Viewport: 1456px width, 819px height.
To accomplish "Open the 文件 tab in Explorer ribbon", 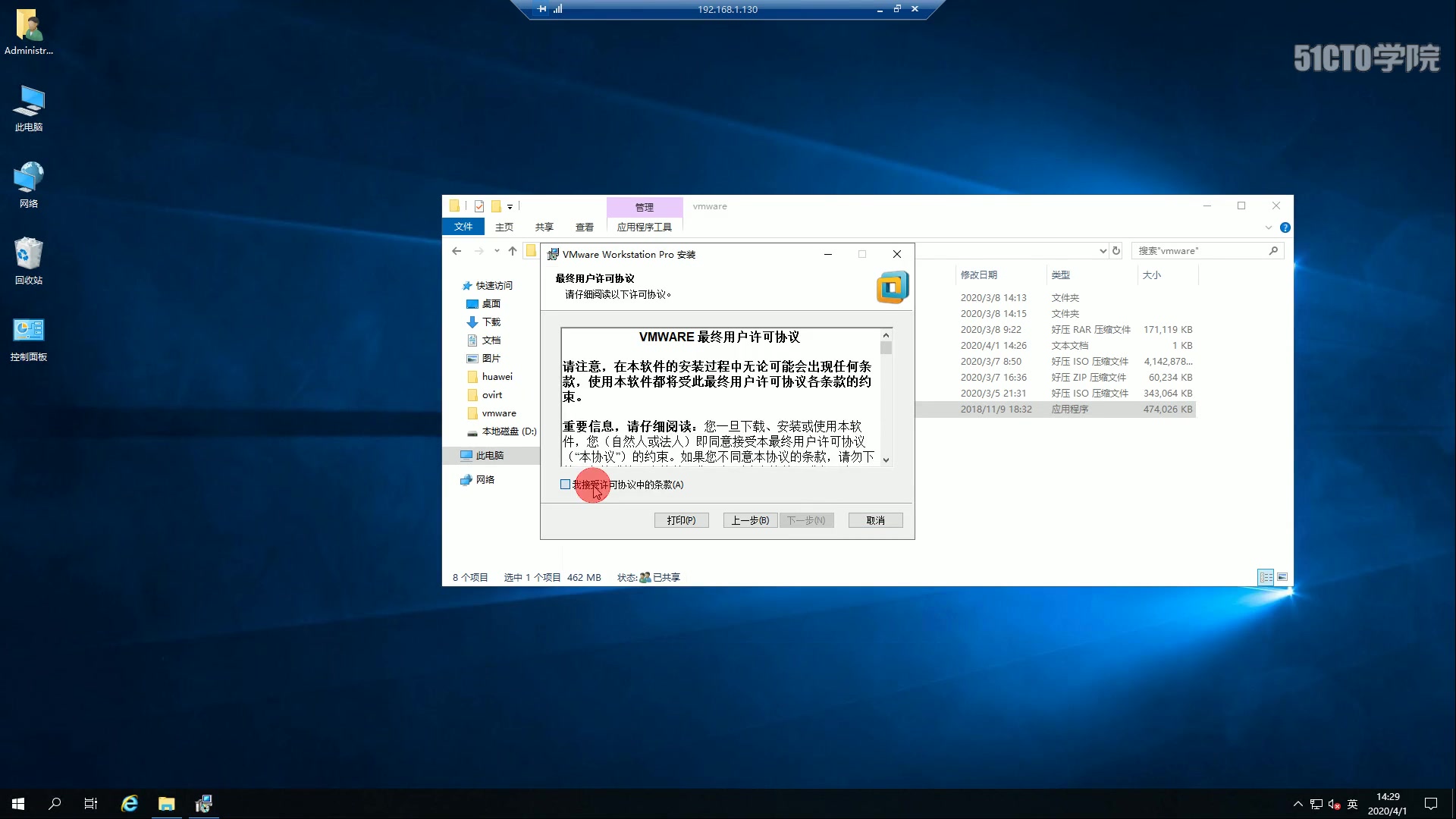I will (x=463, y=227).
